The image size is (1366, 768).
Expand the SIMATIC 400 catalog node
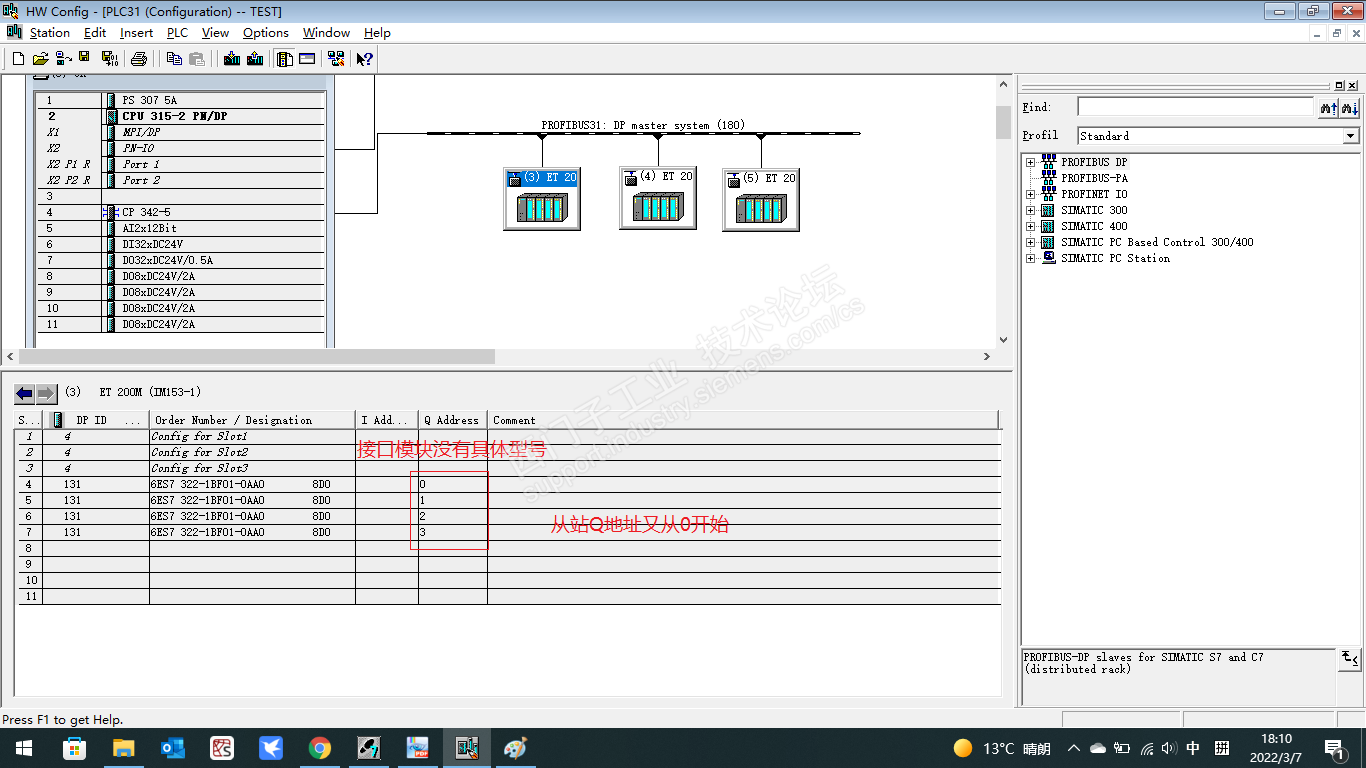tap(1030, 226)
